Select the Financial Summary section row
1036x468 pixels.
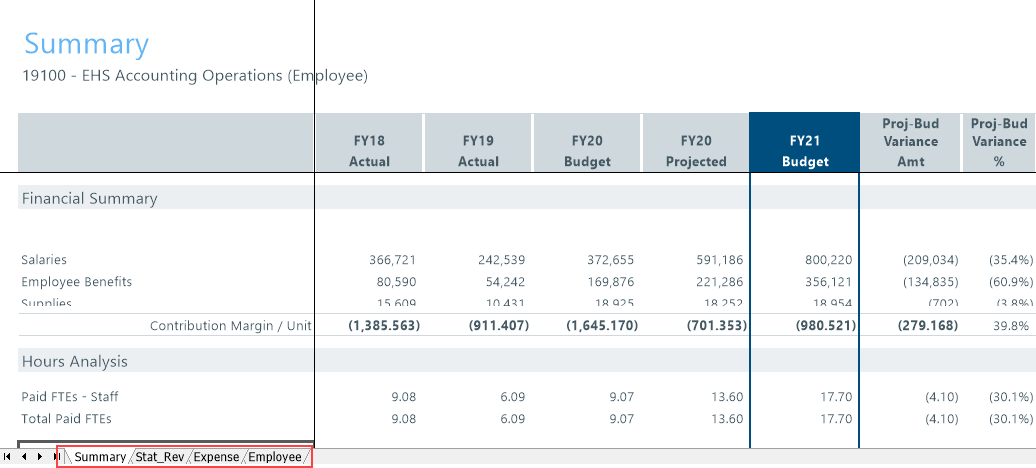click(x=90, y=198)
